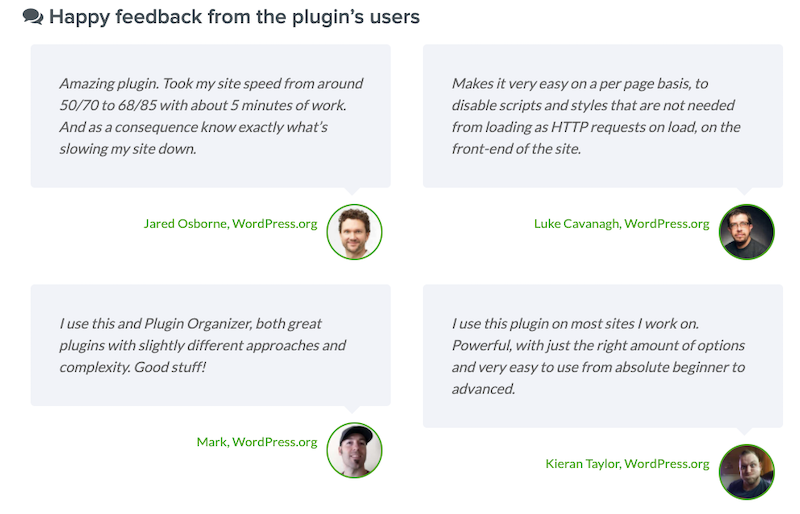
Task: Open the Kieran Taylor, WordPress.org link
Action: click(627, 463)
